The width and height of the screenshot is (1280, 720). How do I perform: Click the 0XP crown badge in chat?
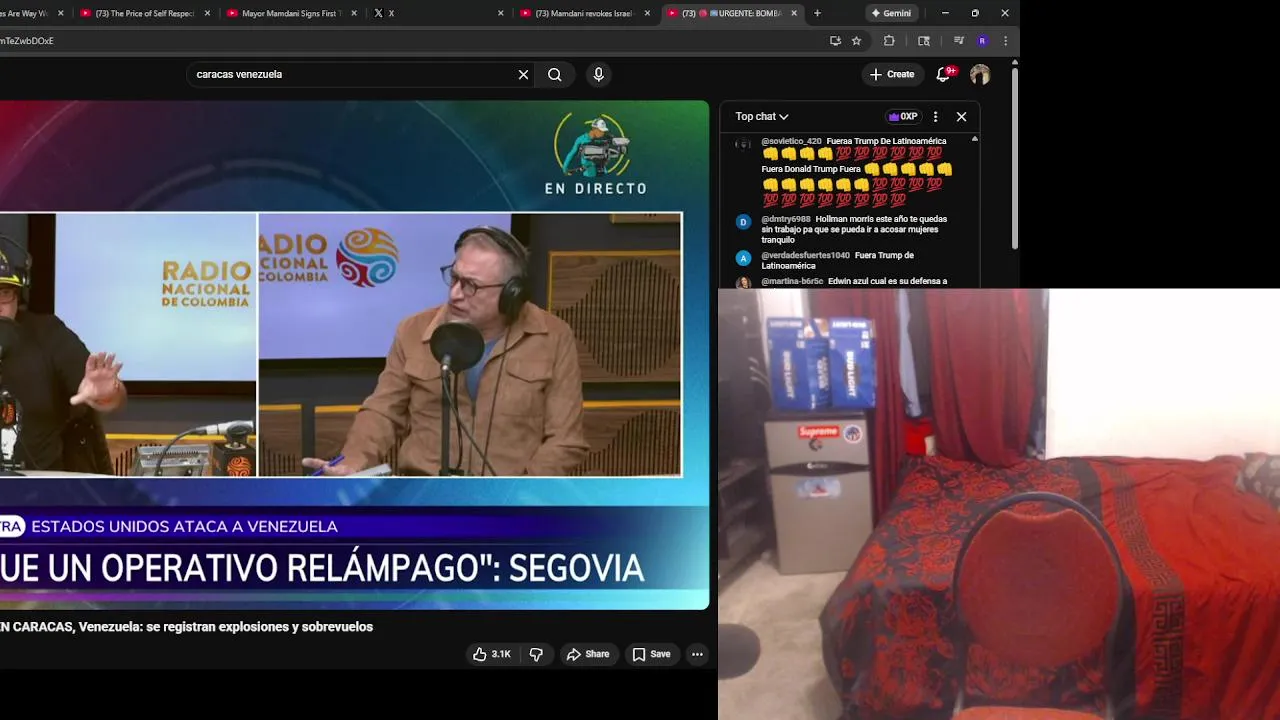[903, 116]
